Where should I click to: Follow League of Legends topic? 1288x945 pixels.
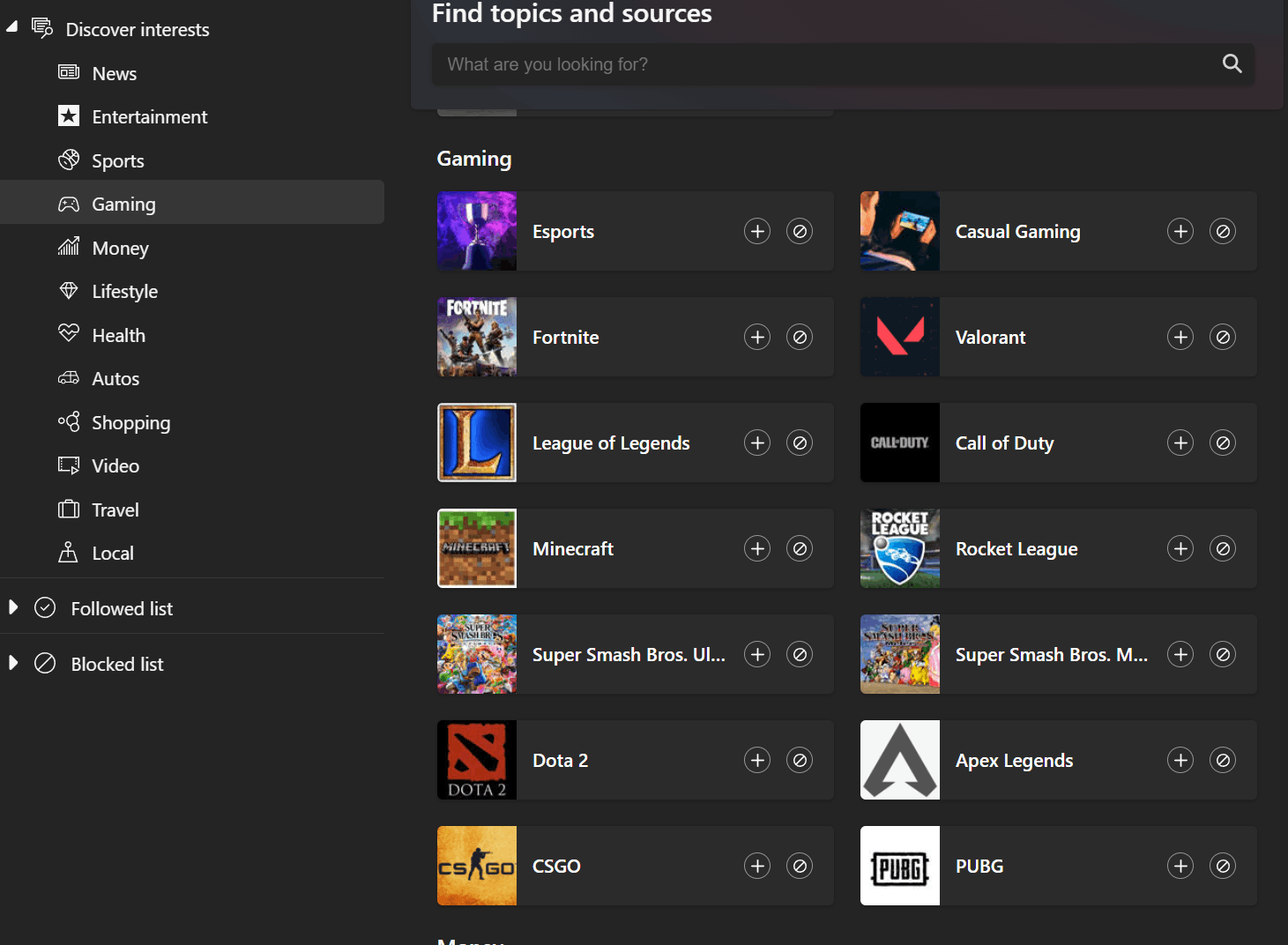[757, 443]
